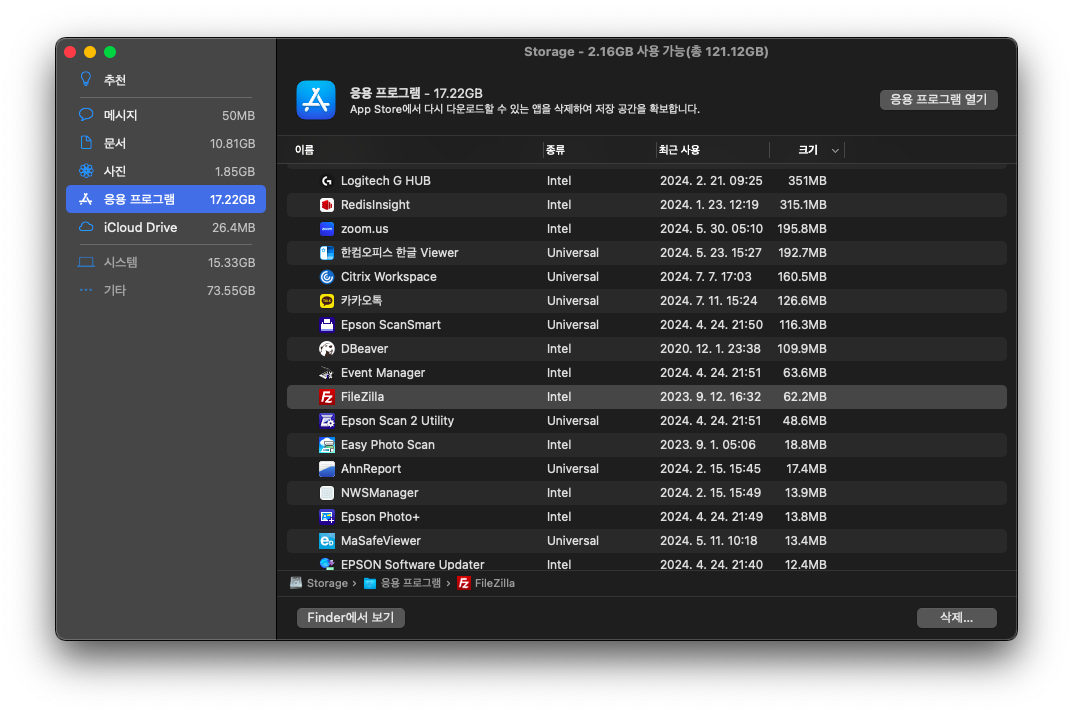Click the 메시지 speech bubble icon
Viewport: 1073px width, 714px height.
point(86,114)
